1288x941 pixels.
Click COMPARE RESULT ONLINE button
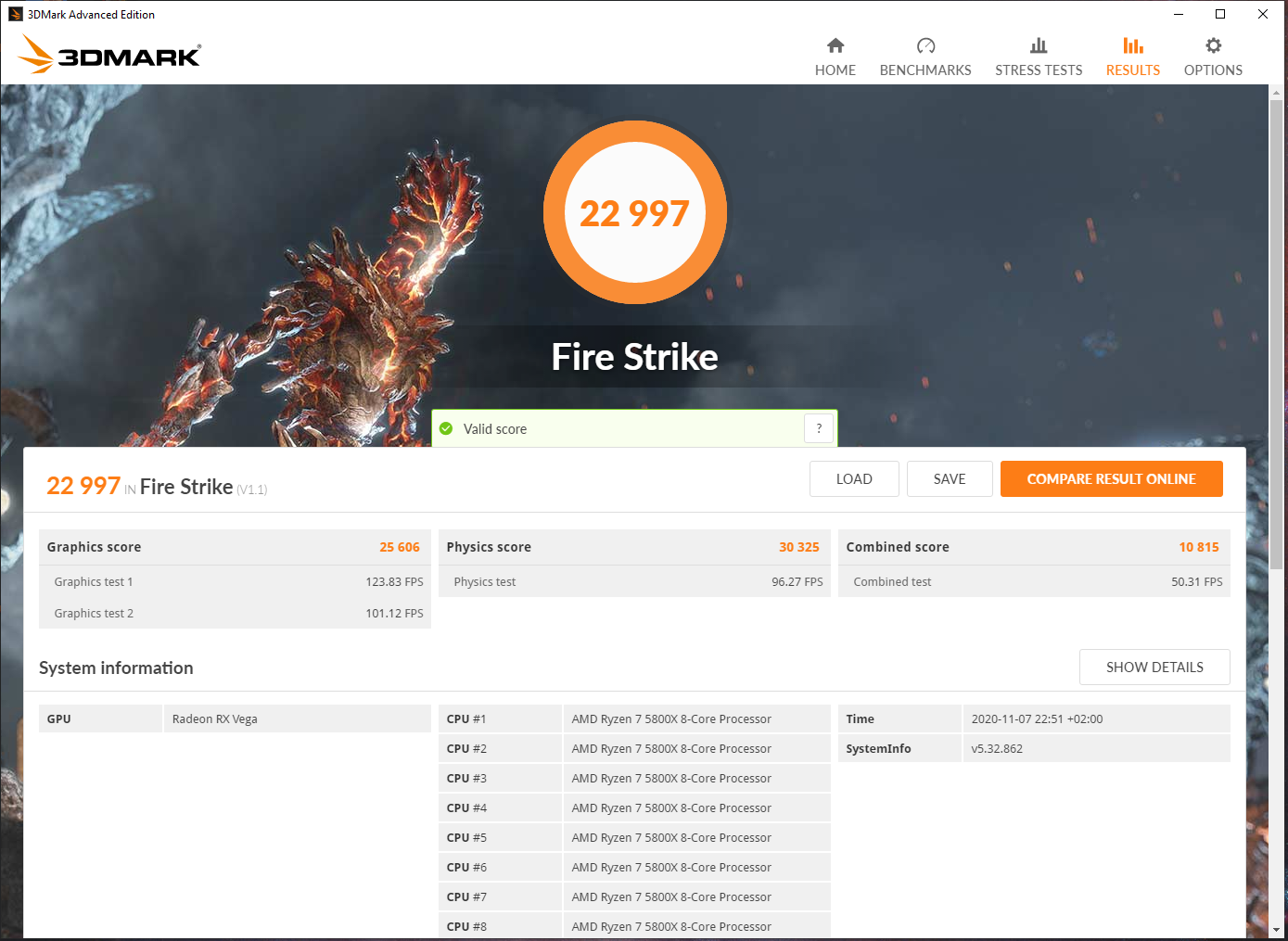1111,479
